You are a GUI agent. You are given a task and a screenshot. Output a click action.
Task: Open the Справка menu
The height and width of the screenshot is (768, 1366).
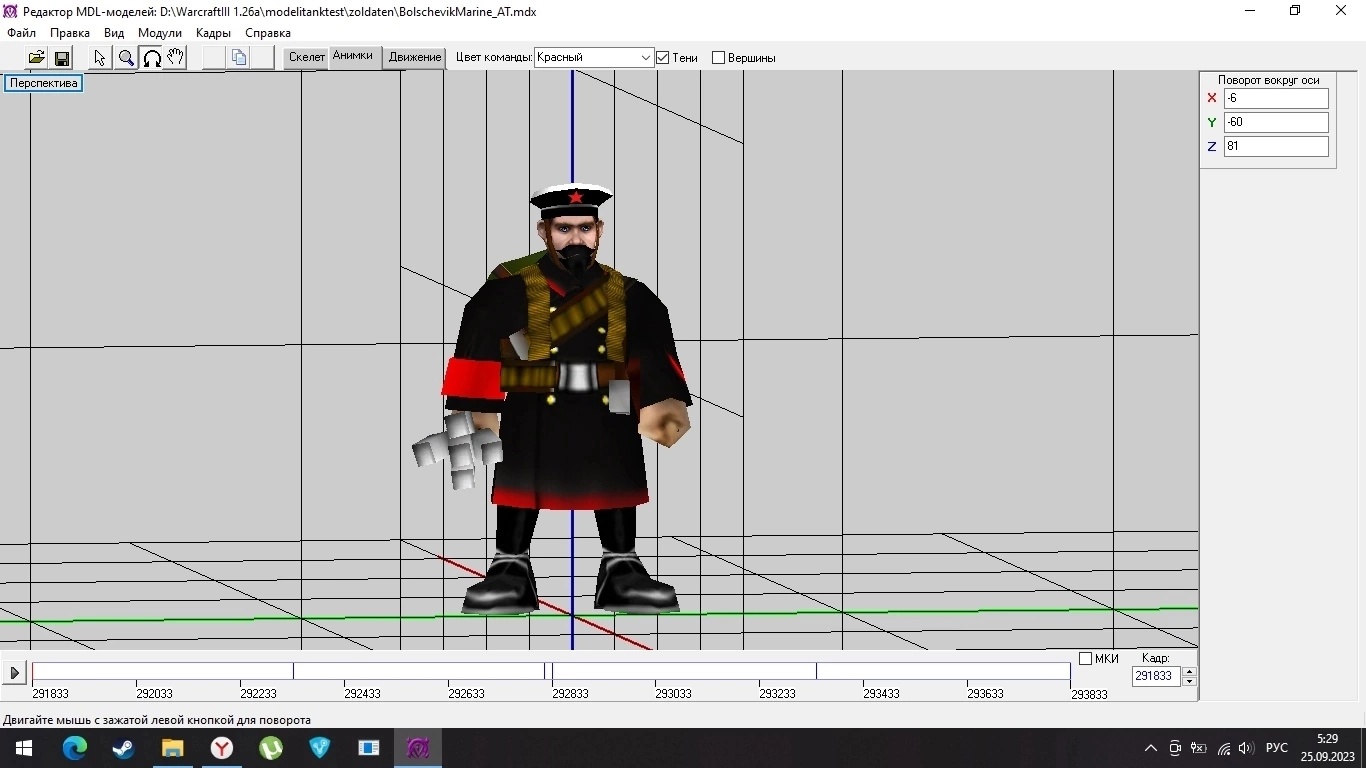[268, 33]
